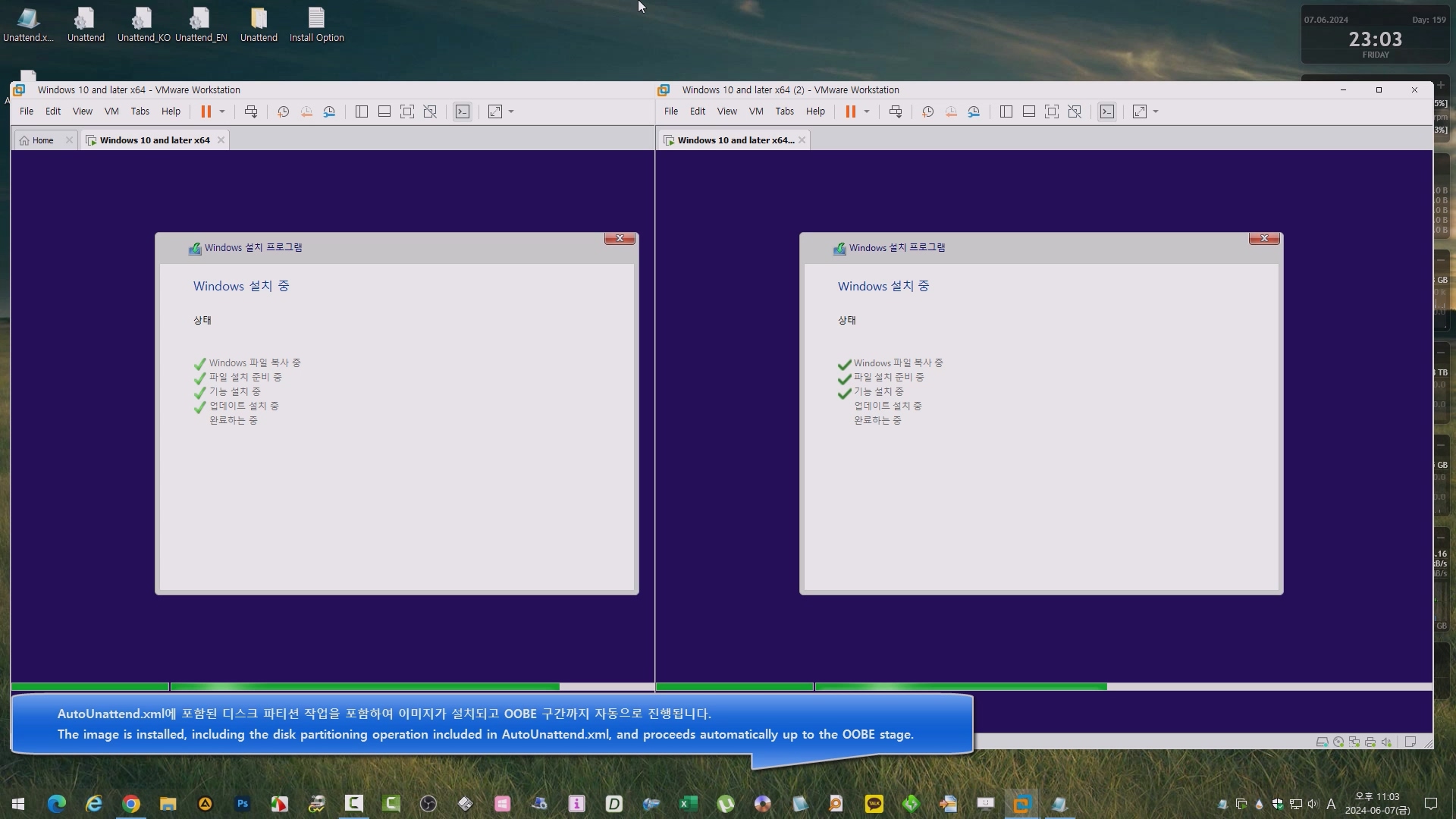Open View menu in left VMware window

(x=83, y=111)
